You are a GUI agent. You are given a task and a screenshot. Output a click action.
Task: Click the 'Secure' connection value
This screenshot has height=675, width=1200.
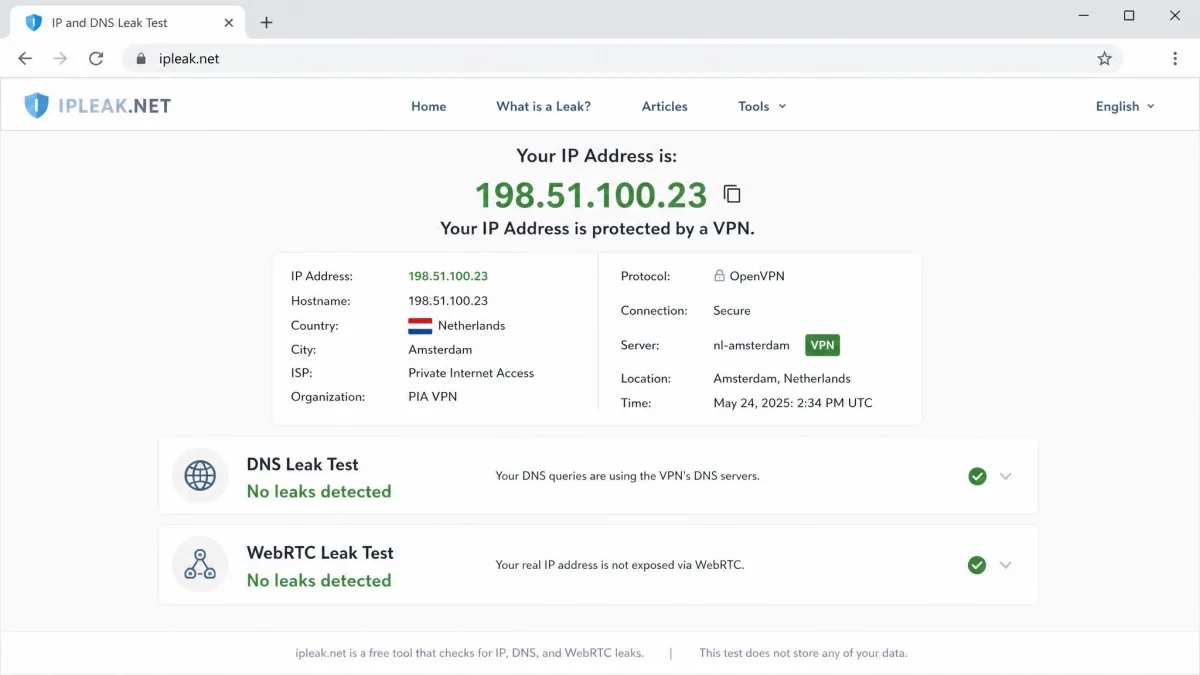point(732,311)
